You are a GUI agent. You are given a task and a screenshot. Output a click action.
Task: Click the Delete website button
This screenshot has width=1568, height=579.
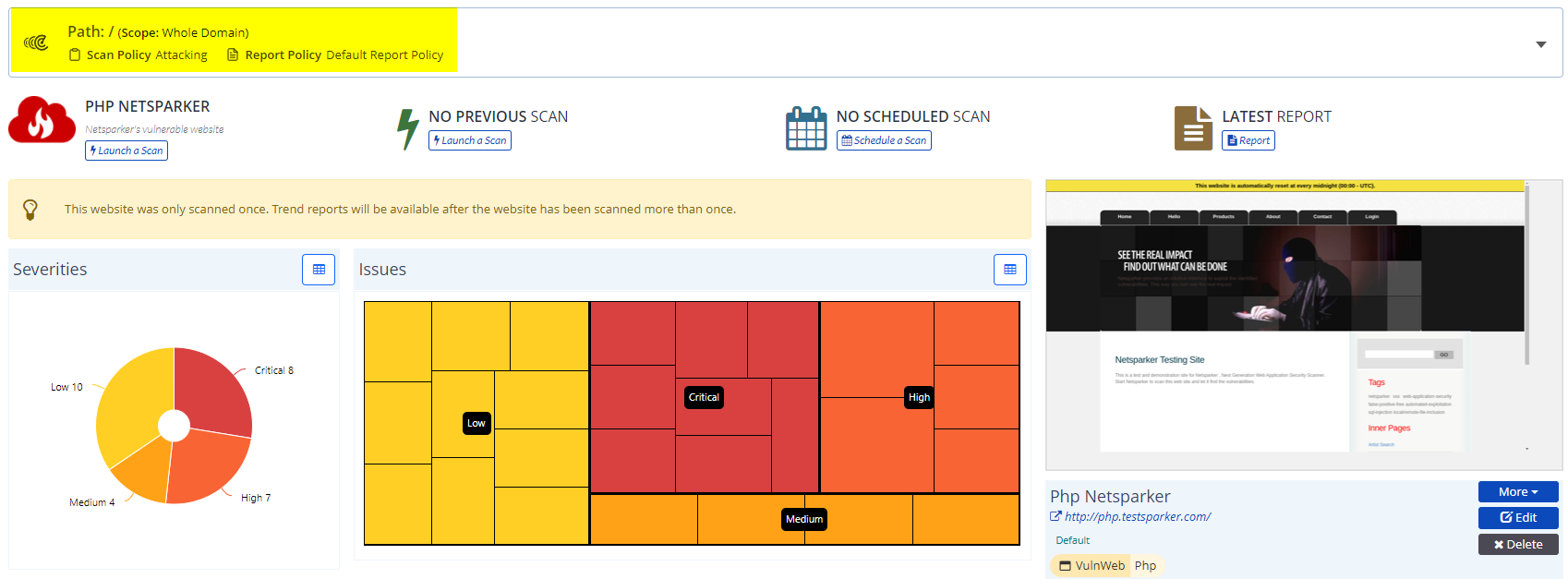point(1518,545)
